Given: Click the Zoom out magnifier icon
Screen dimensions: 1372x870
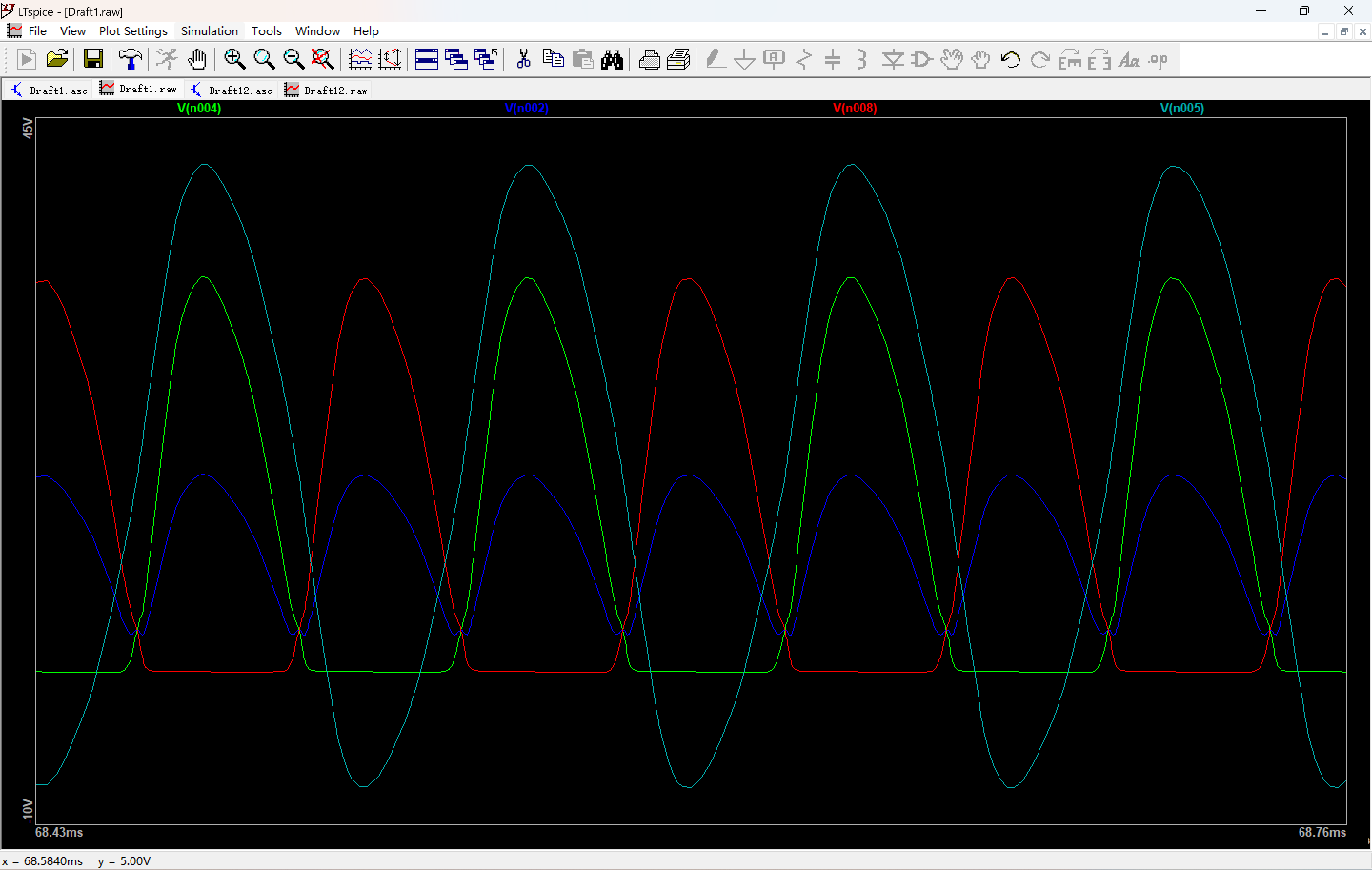Looking at the screenshot, I should [293, 59].
